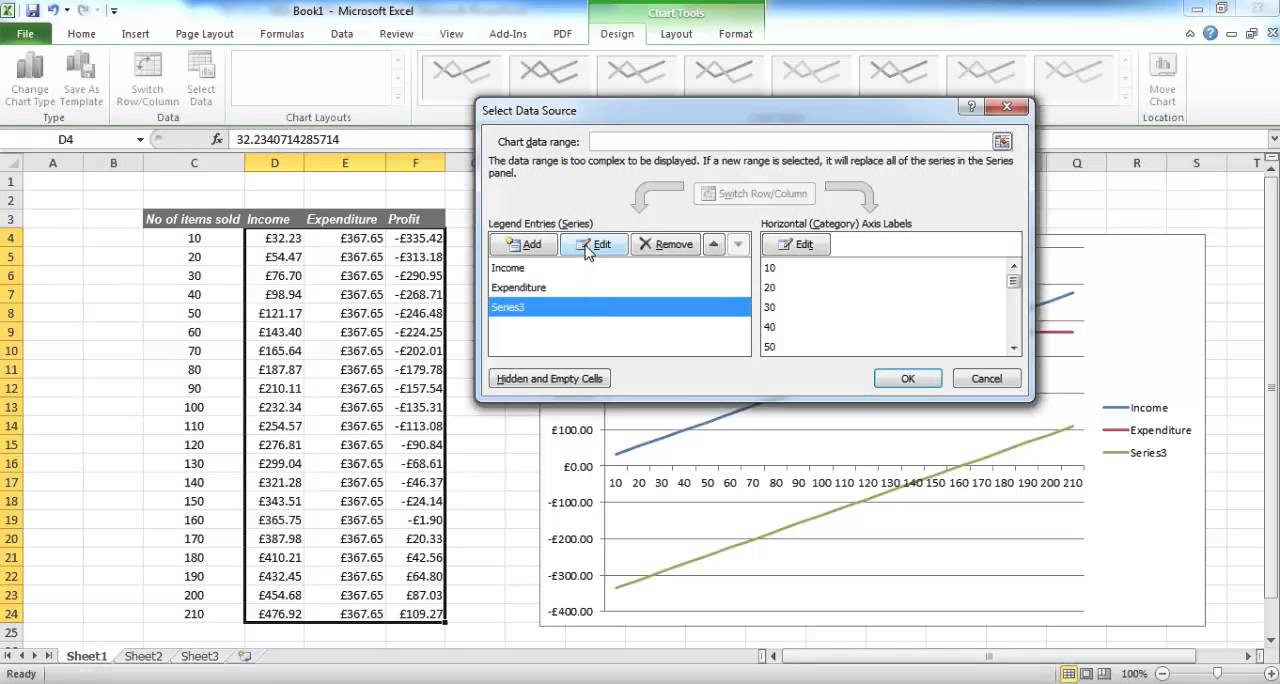Click Edit in Legend Entries (Series)
The image size is (1280, 684).
coord(594,244)
